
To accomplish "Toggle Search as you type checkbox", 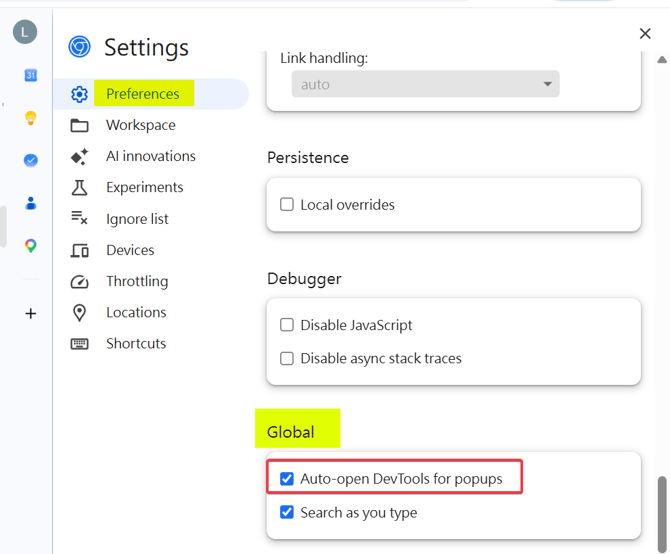I will pyautogui.click(x=287, y=512).
